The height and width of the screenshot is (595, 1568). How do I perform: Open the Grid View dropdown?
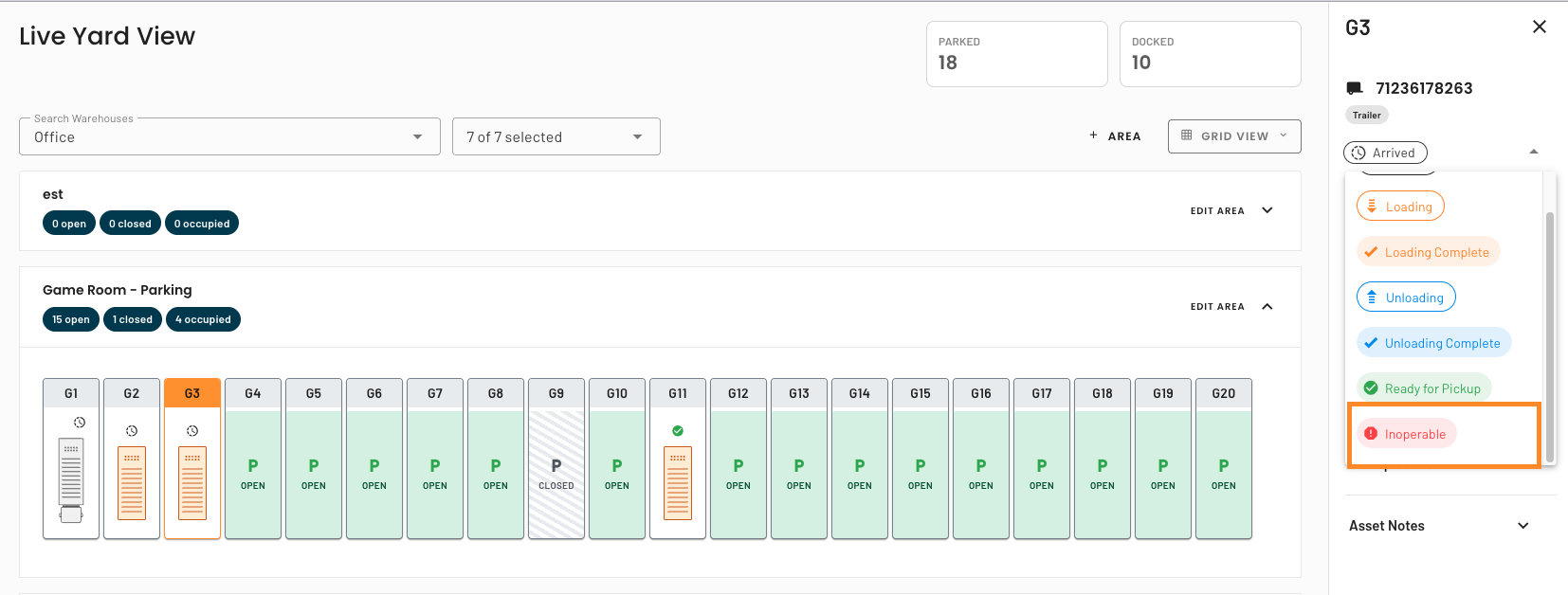[x=1234, y=136]
